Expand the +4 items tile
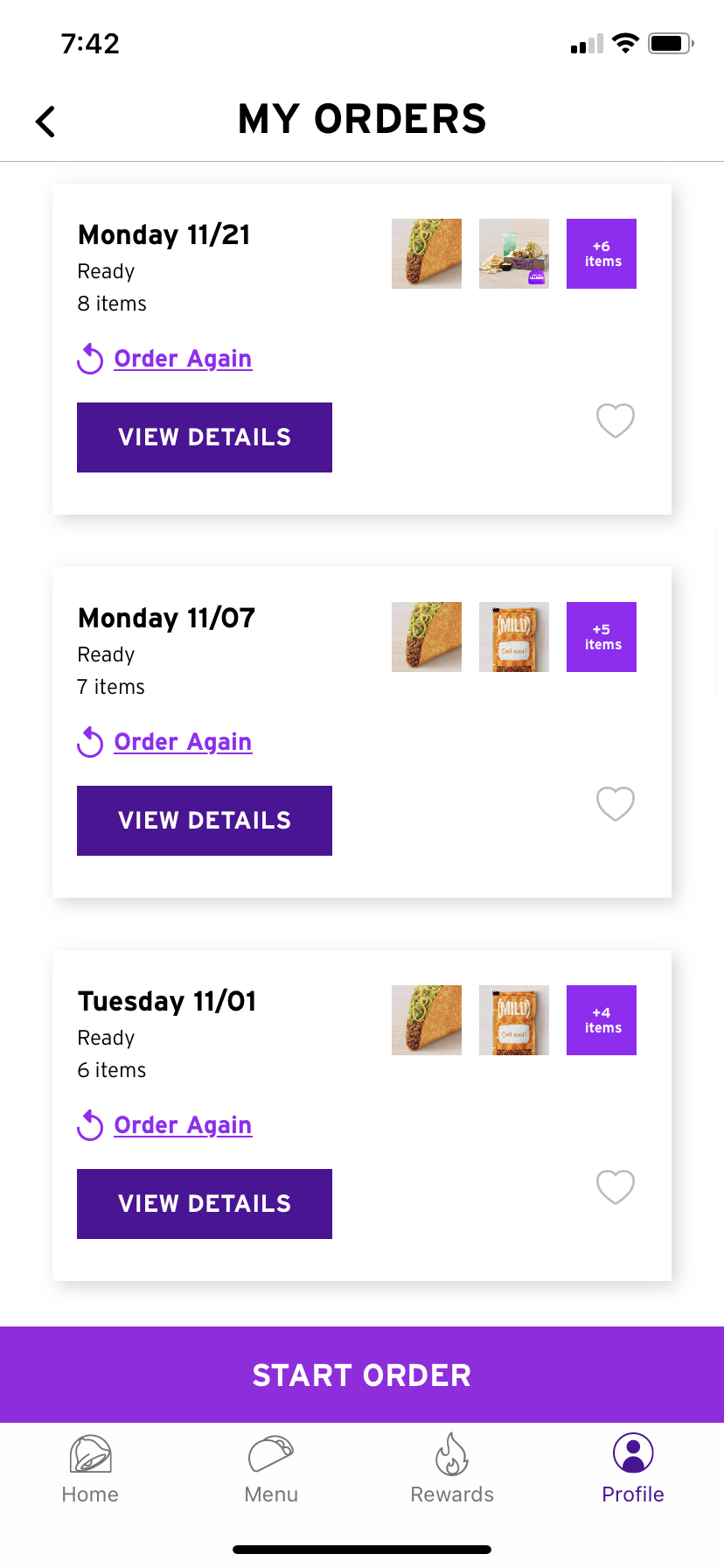This screenshot has width=724, height=1568. [602, 1020]
